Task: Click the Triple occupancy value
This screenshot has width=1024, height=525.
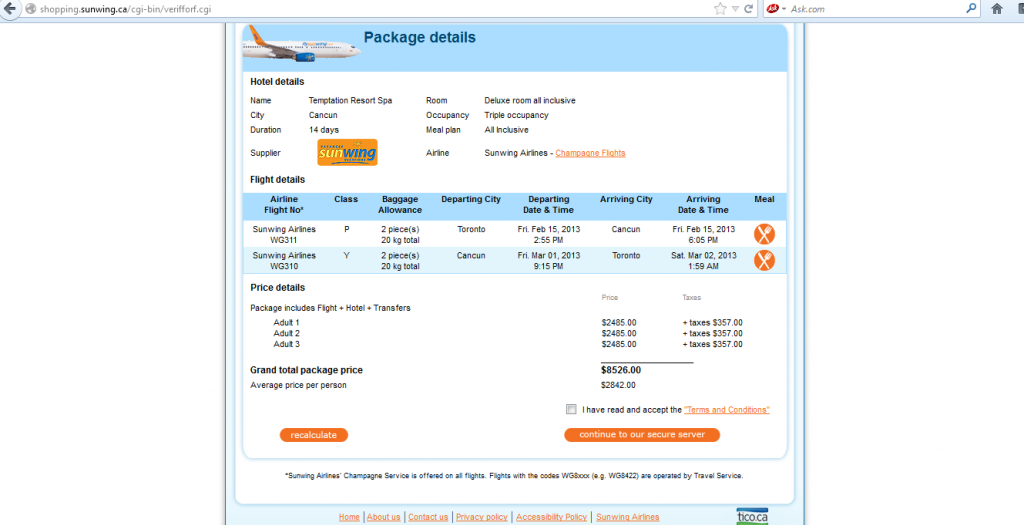Action: pos(516,115)
